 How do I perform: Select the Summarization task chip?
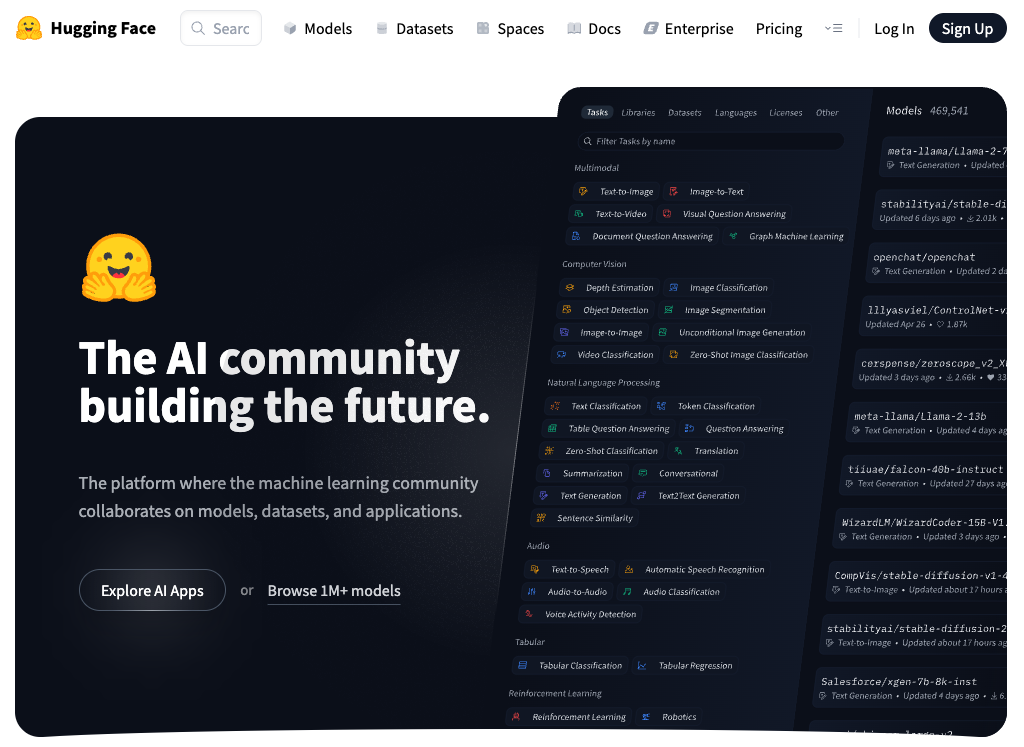click(x=582, y=473)
